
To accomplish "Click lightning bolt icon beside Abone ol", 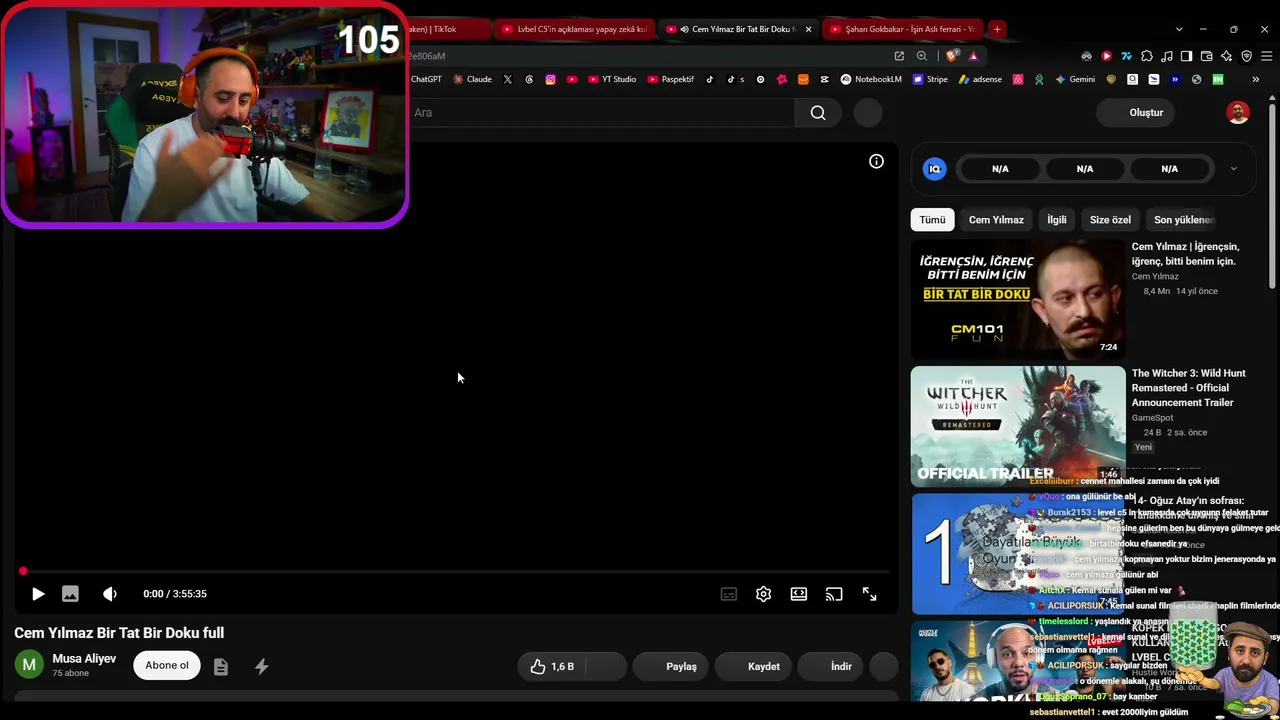I will pos(261,666).
